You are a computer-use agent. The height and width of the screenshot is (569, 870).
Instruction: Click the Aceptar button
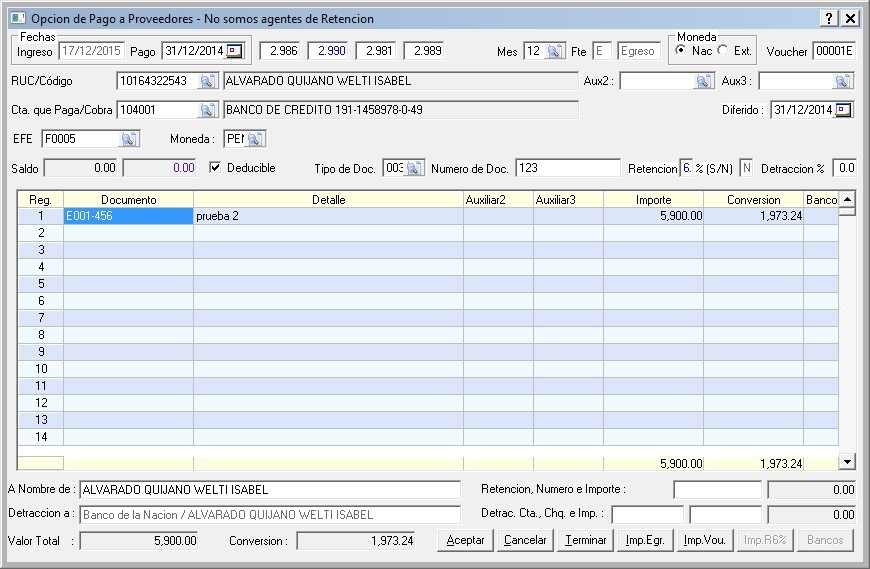tap(466, 540)
